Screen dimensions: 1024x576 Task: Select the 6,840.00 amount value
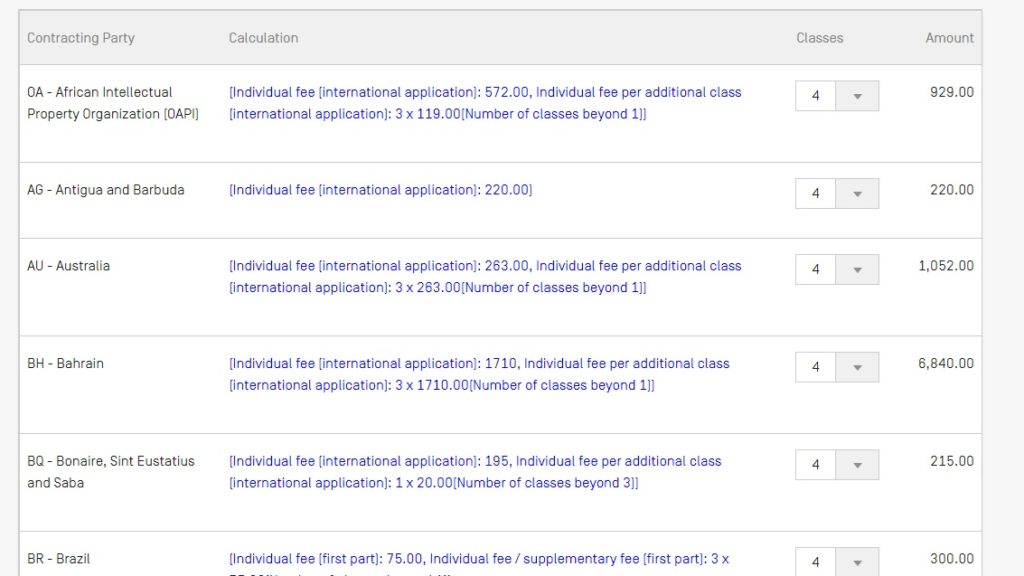pyautogui.click(x=946, y=364)
